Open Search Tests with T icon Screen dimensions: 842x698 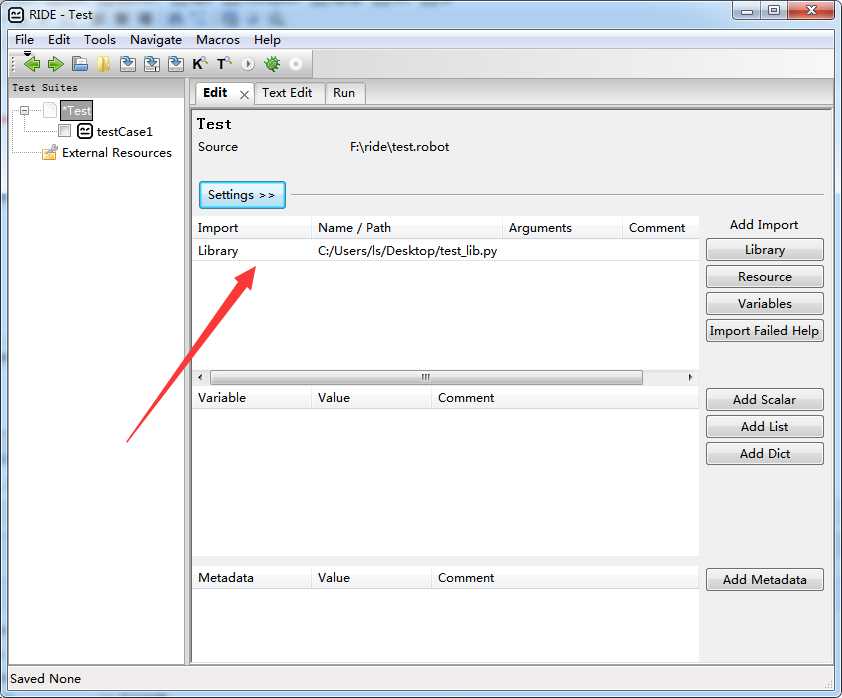coord(223,64)
